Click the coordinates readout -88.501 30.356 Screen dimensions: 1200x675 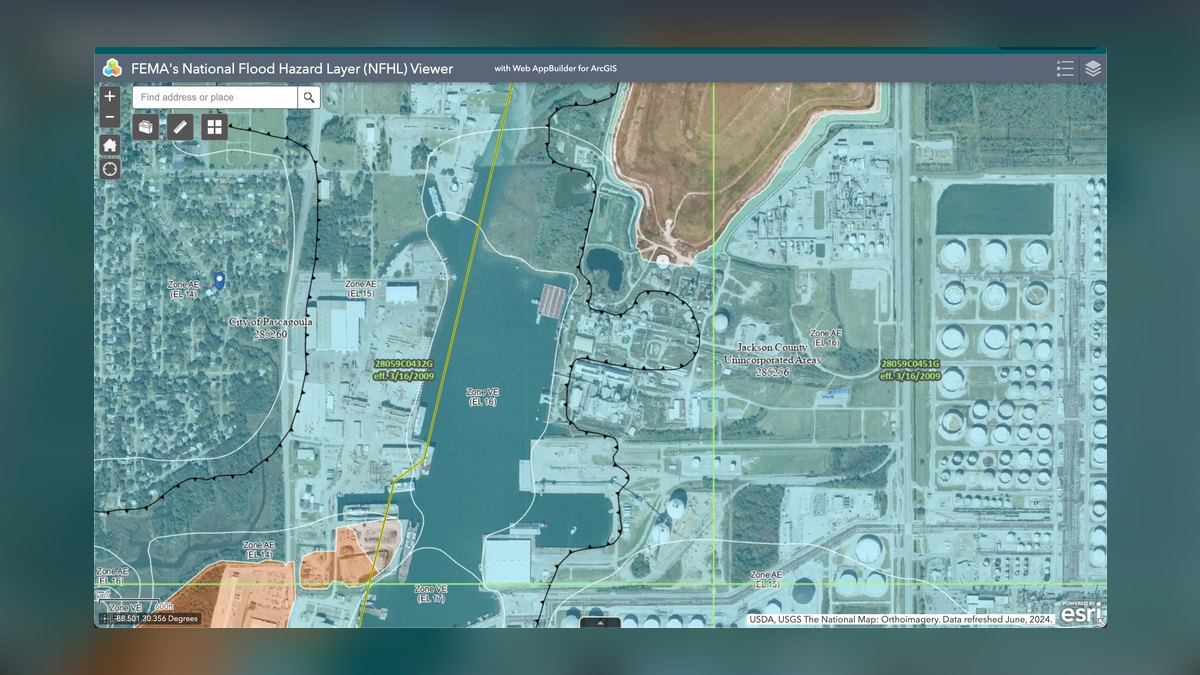click(157, 618)
